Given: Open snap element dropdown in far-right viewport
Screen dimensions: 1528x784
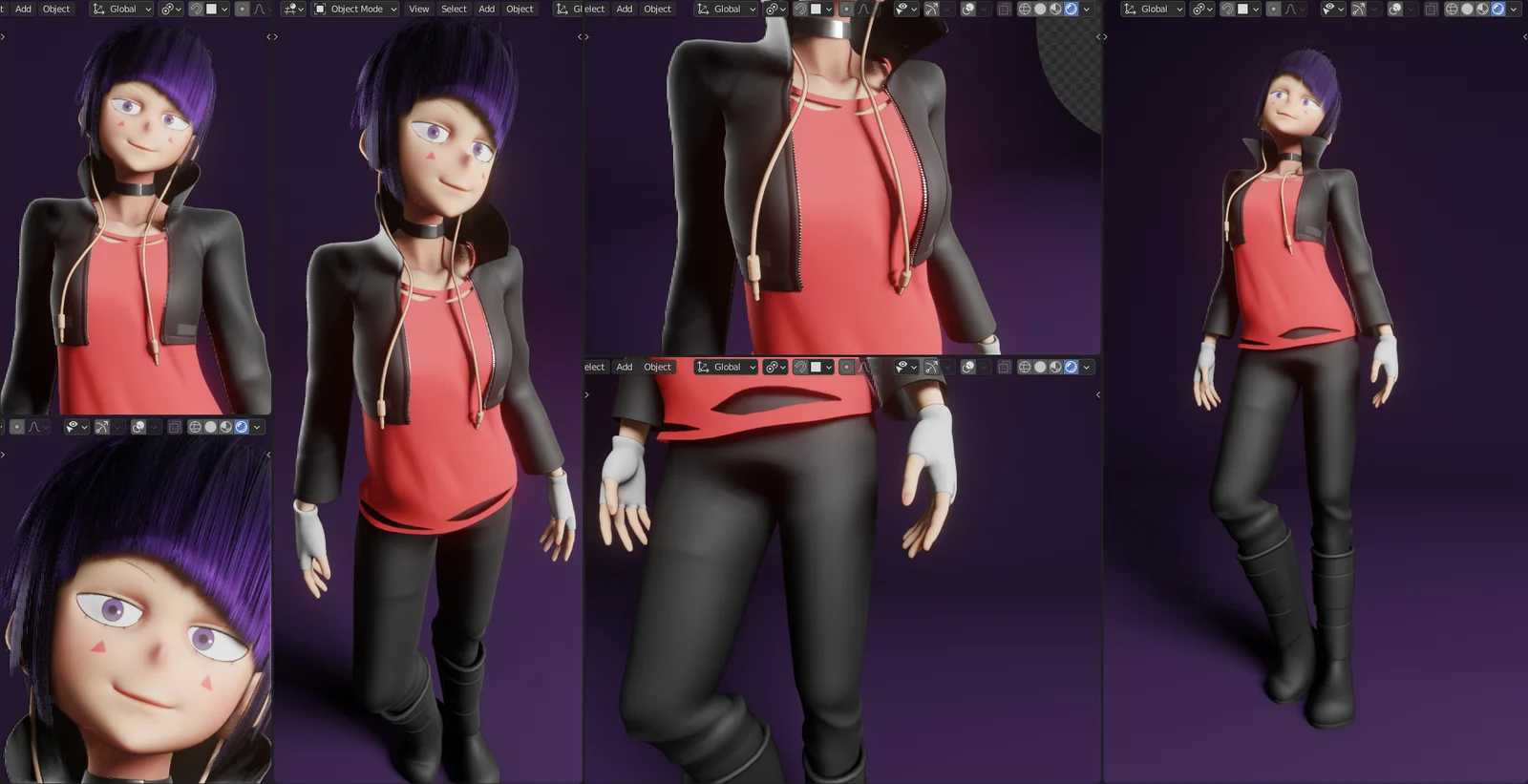Looking at the screenshot, I should [1248, 9].
